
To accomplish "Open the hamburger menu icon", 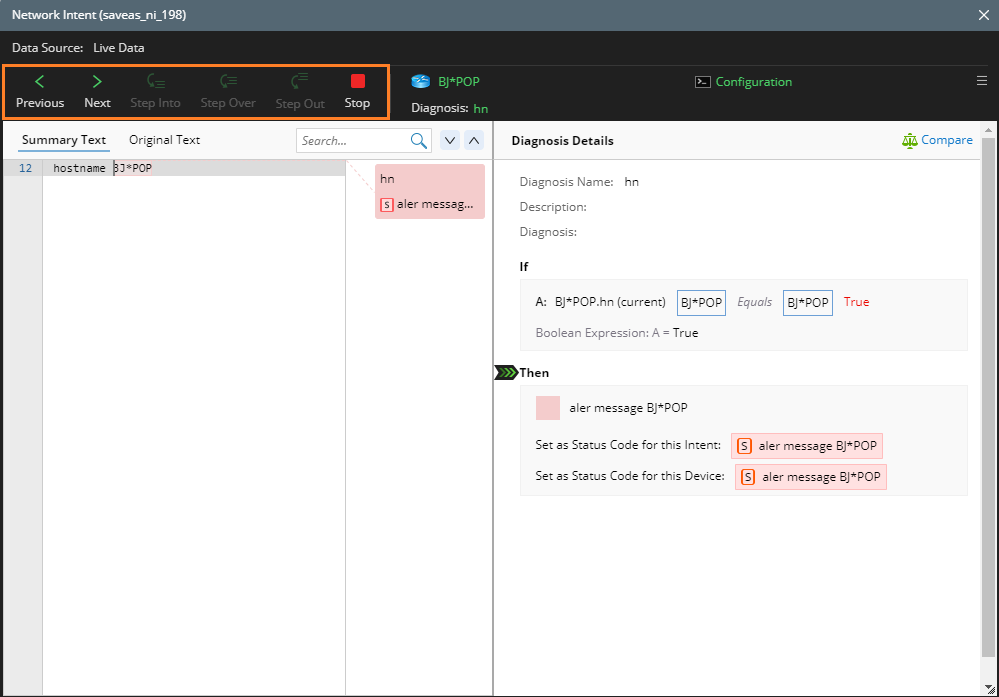I will 981,80.
